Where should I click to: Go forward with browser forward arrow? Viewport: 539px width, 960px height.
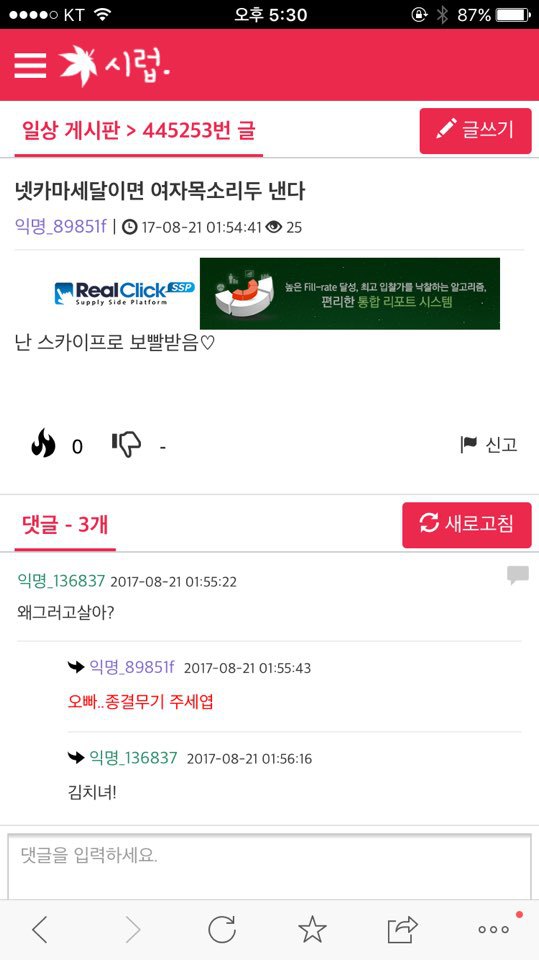(x=133, y=930)
